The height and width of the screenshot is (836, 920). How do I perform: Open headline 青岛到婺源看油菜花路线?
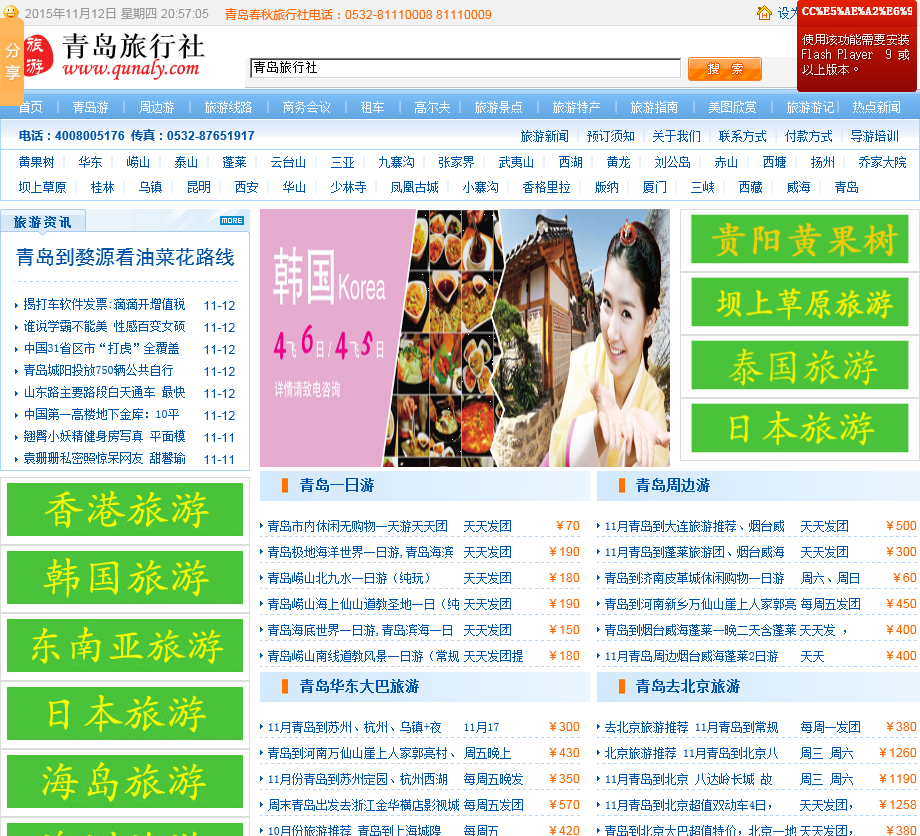click(x=125, y=257)
